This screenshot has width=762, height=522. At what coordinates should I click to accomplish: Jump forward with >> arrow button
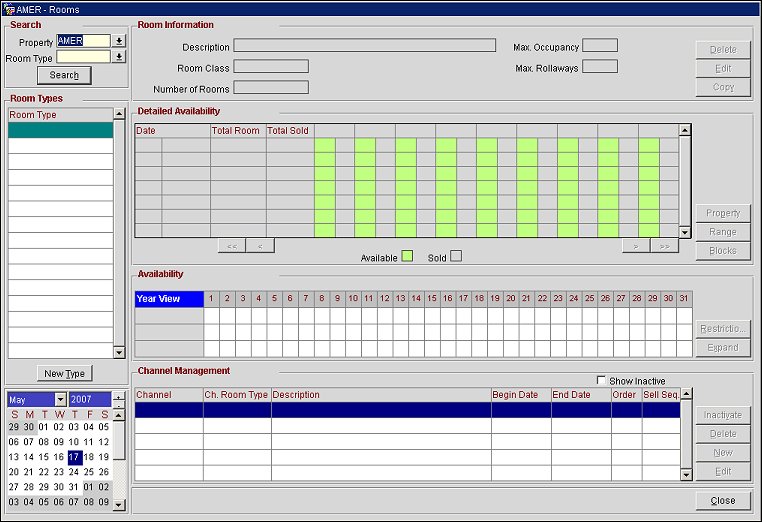pos(664,245)
